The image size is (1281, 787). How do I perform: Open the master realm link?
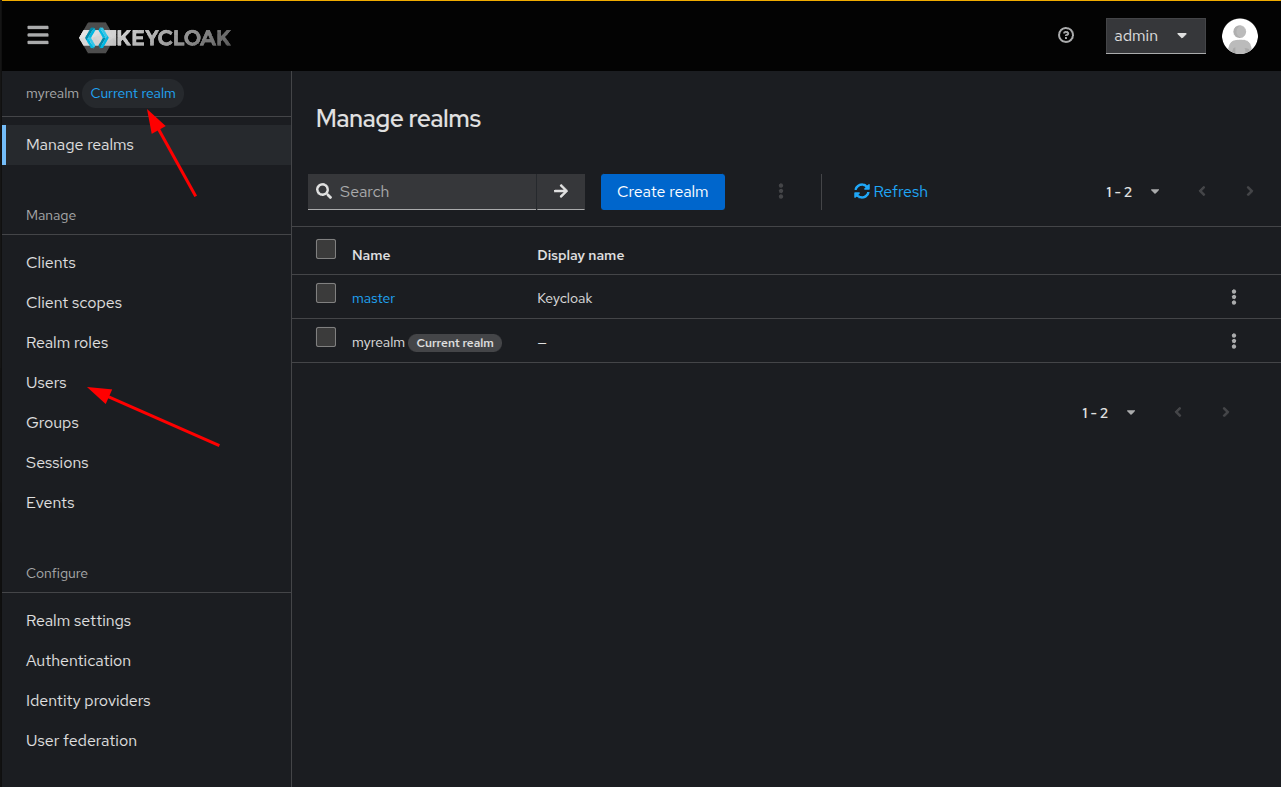373,298
